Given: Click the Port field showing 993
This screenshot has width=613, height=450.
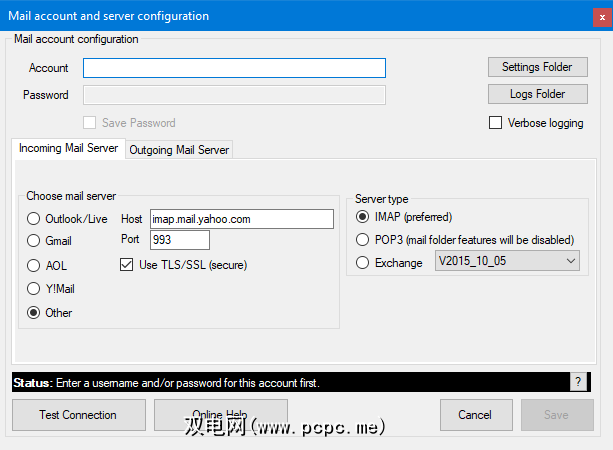Looking at the screenshot, I should 180,240.
